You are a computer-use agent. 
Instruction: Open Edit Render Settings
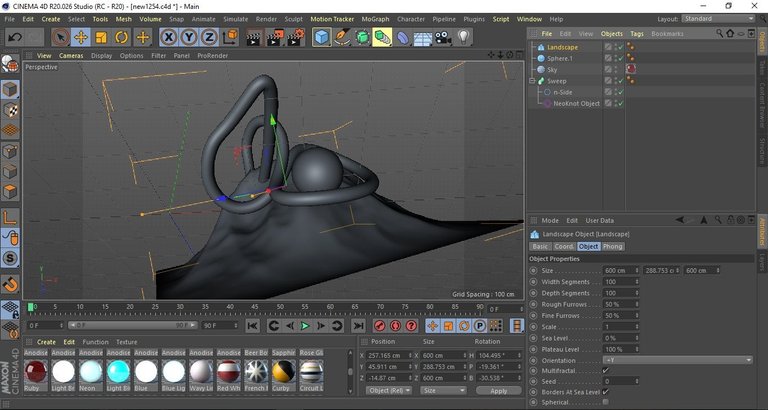click(x=296, y=38)
